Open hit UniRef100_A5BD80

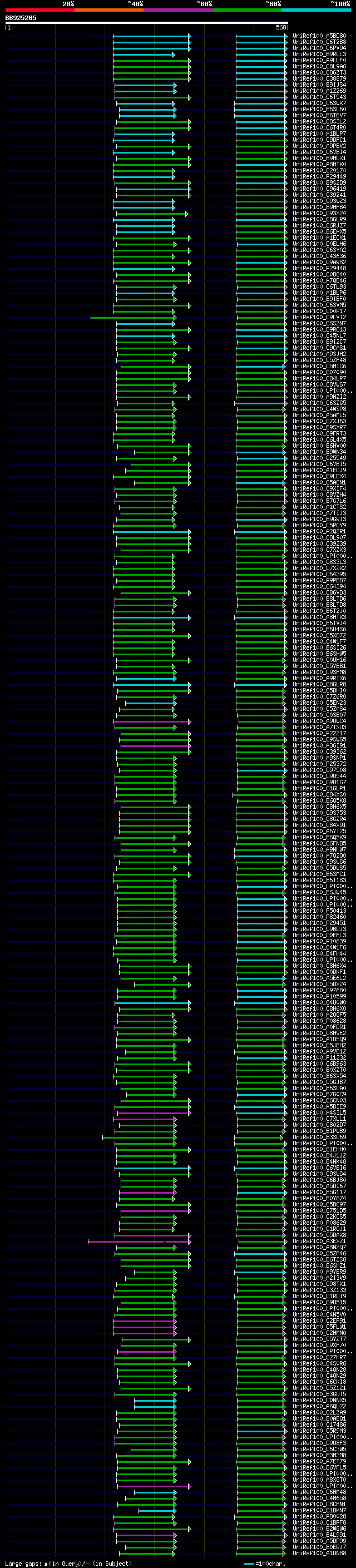[319, 36]
